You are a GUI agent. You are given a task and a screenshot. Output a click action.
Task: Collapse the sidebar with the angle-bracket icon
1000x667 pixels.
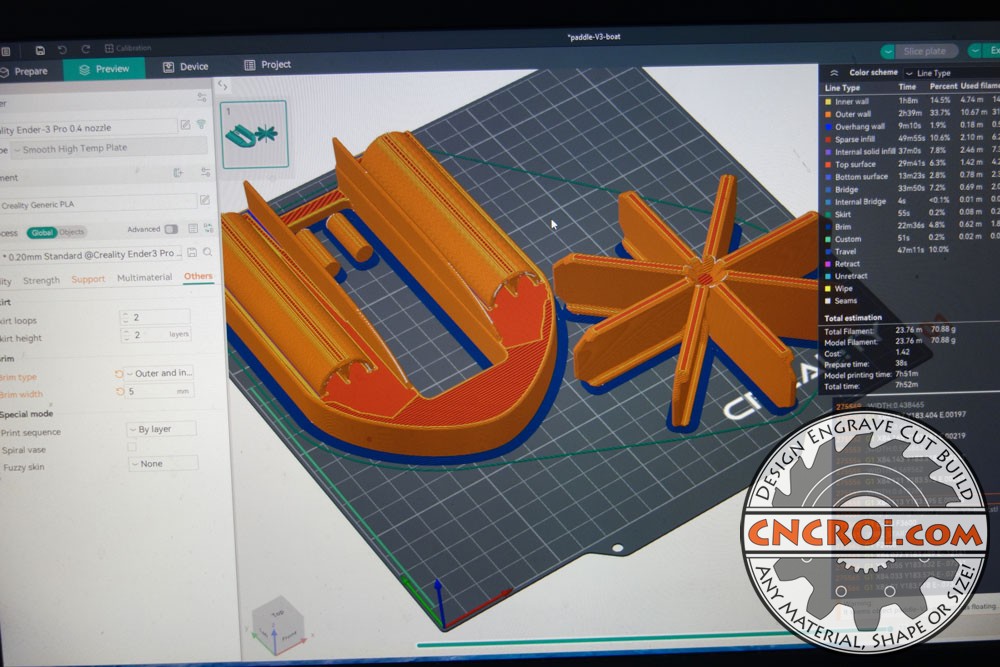(223, 84)
